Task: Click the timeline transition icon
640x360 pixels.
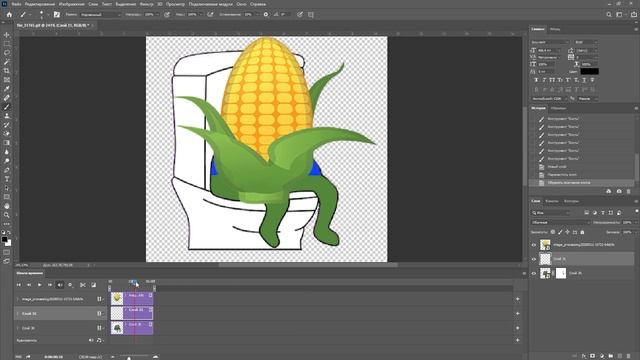Action: [93, 285]
